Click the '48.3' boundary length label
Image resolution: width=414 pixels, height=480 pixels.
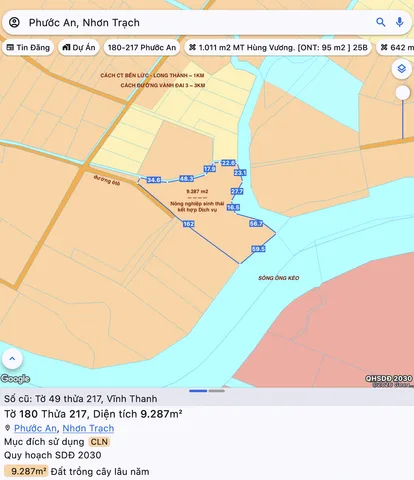tap(186, 178)
